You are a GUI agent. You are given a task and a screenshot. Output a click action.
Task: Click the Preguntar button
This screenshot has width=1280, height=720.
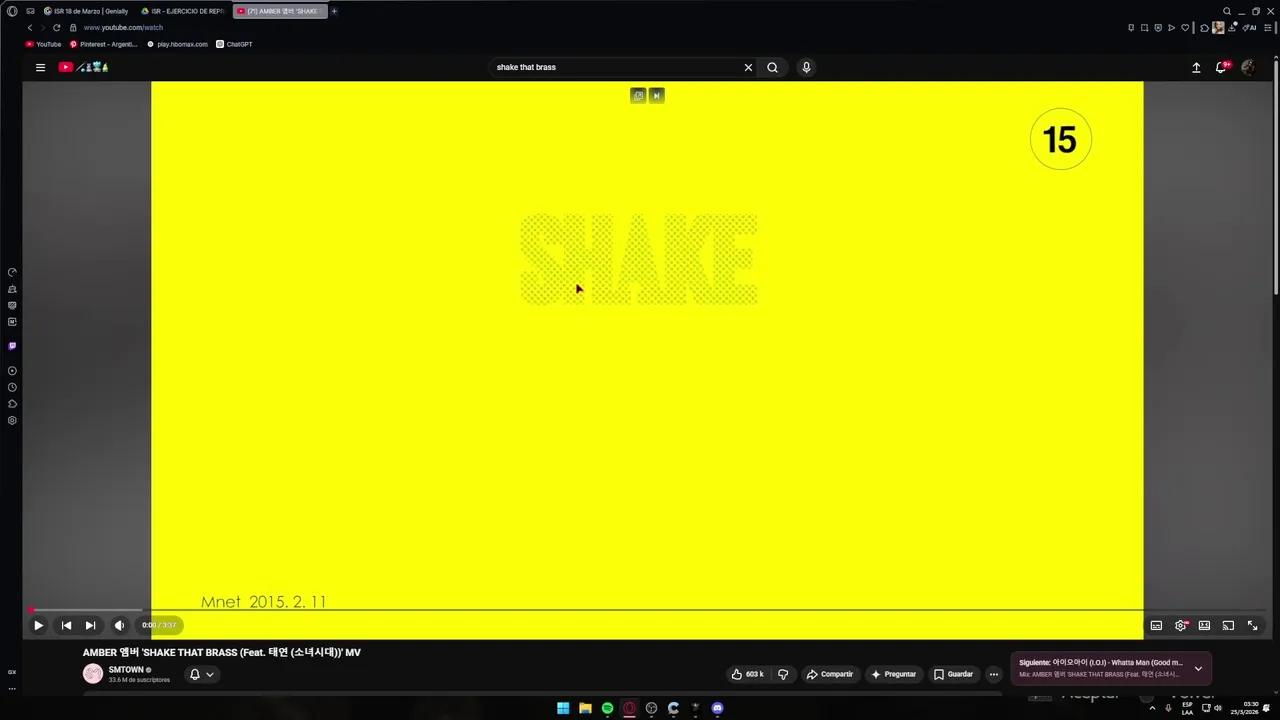click(x=893, y=674)
